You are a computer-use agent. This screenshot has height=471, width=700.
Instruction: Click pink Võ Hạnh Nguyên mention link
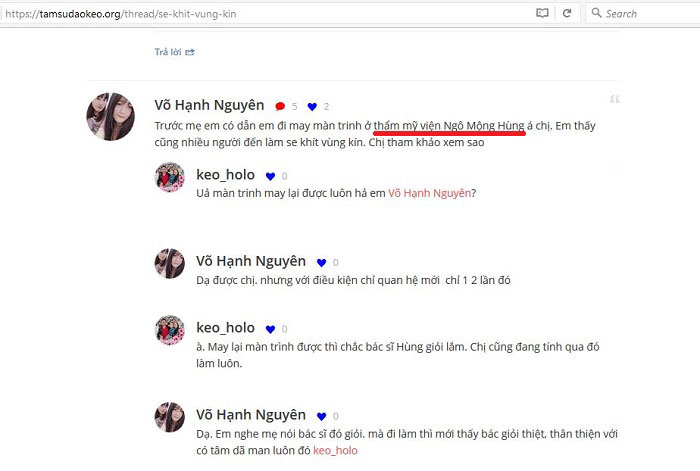pos(429,193)
